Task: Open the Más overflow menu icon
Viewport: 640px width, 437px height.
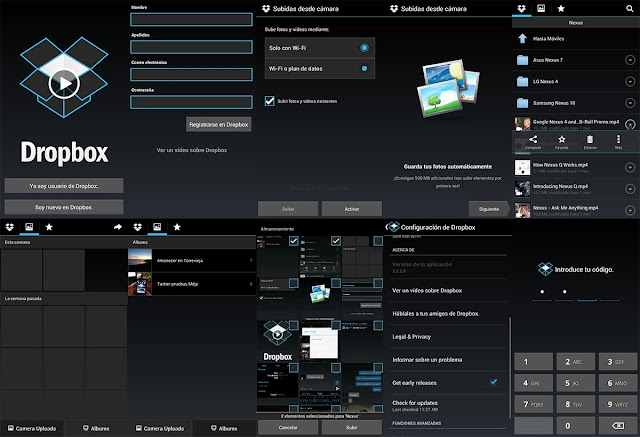Action: pos(618,140)
